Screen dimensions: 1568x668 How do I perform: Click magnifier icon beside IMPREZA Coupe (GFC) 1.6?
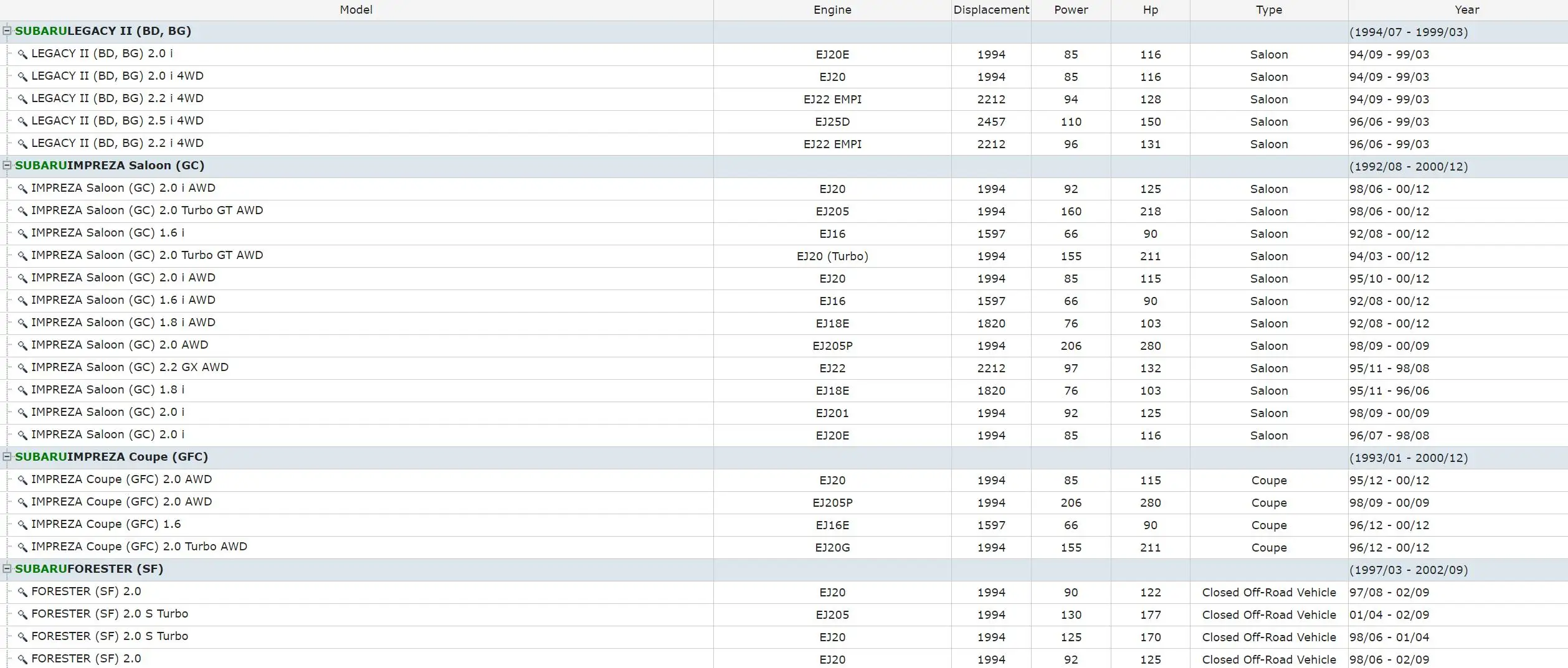pyautogui.click(x=22, y=525)
